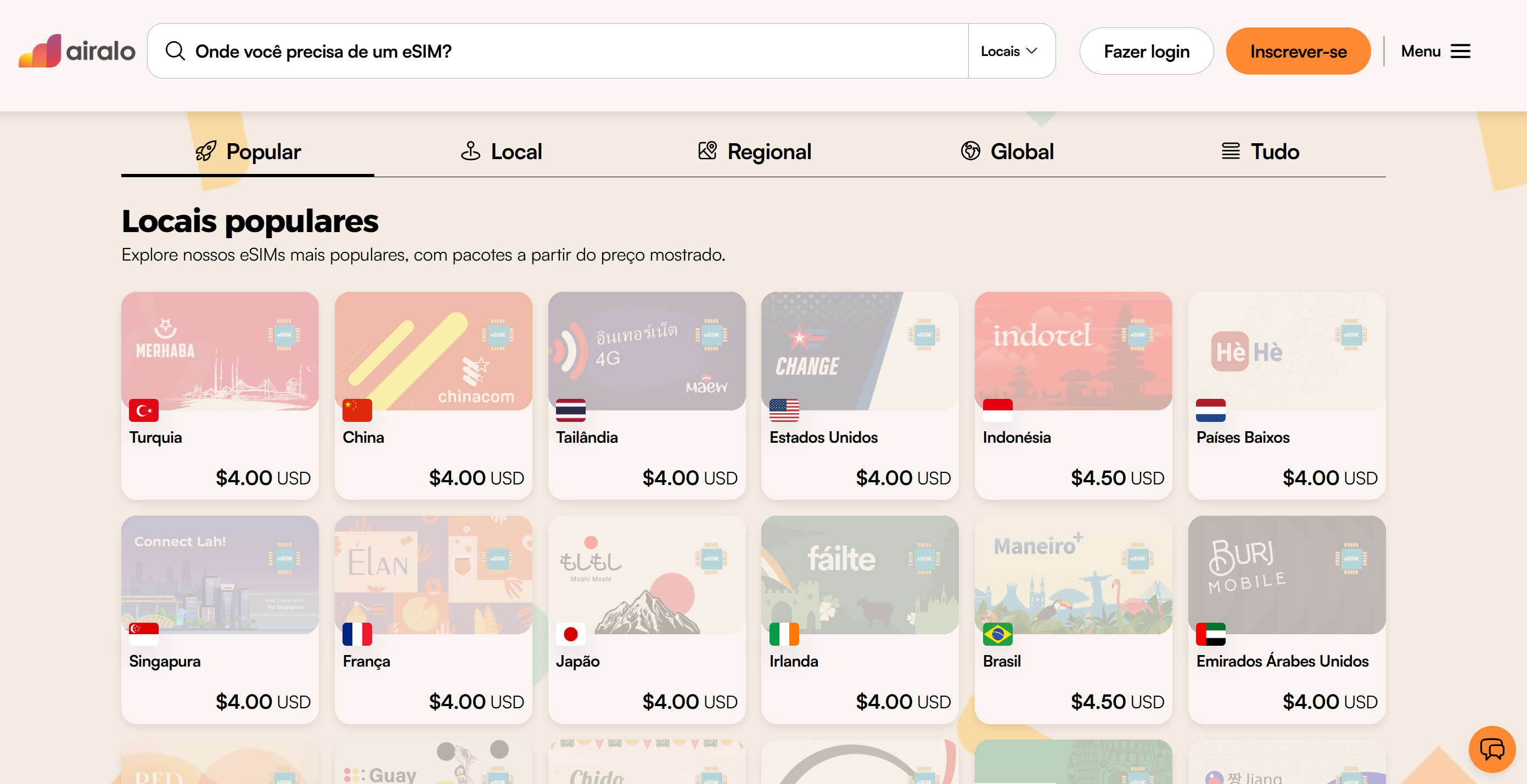Screen dimensions: 1527x784
Task: Open the Tudo tab
Action: [1260, 152]
